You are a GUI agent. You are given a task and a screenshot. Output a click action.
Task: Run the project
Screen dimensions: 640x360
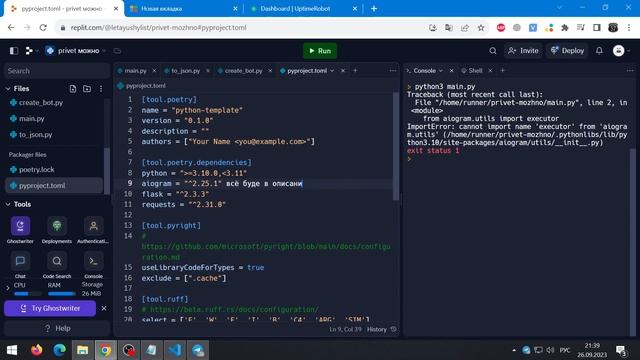(320, 51)
